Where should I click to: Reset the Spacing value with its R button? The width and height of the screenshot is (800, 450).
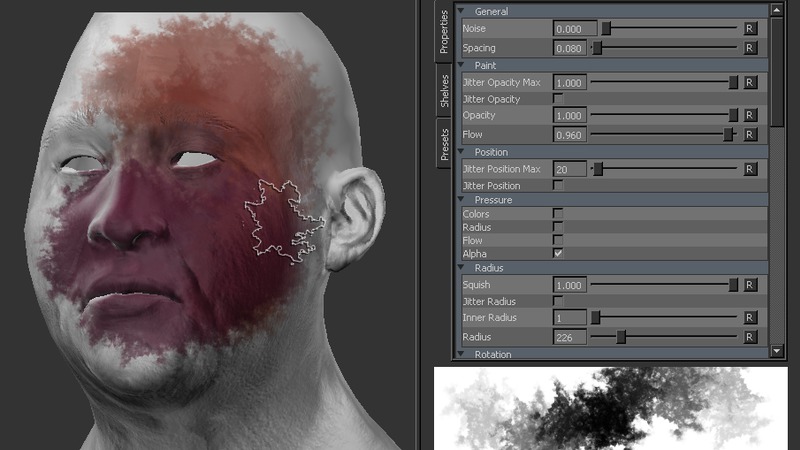coord(749,47)
